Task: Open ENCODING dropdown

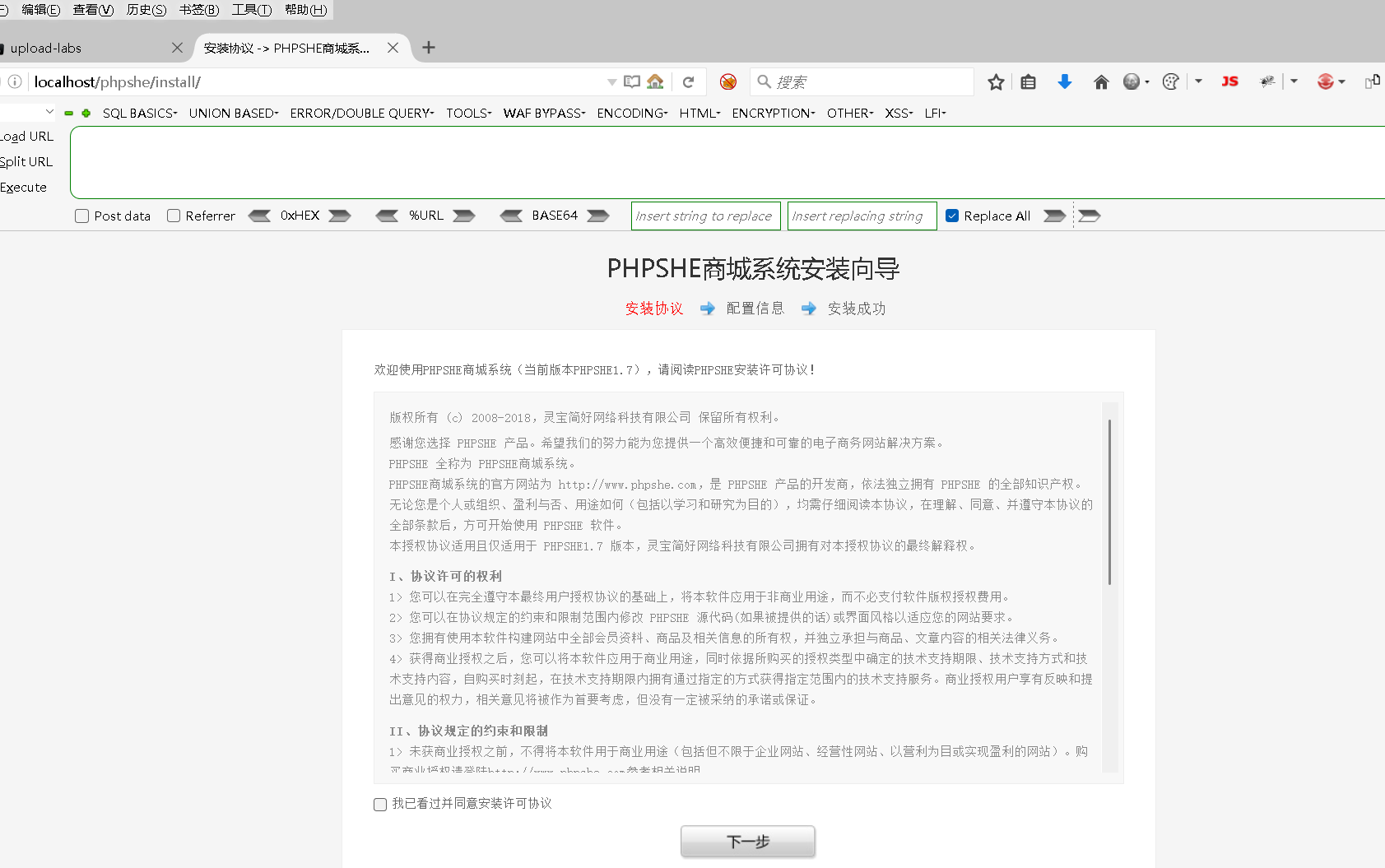Action: click(633, 114)
